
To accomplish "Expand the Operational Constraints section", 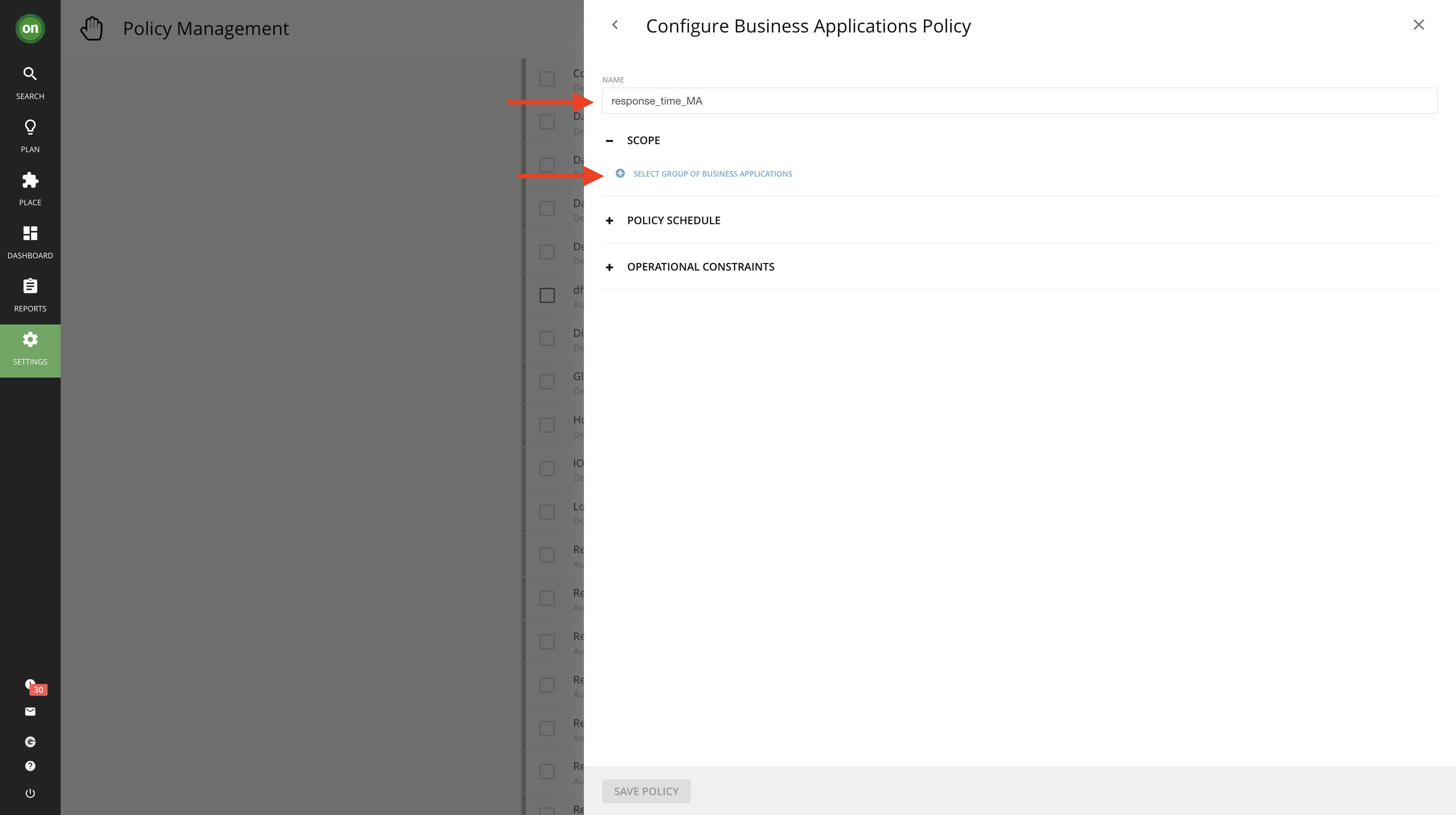I will 609,267.
